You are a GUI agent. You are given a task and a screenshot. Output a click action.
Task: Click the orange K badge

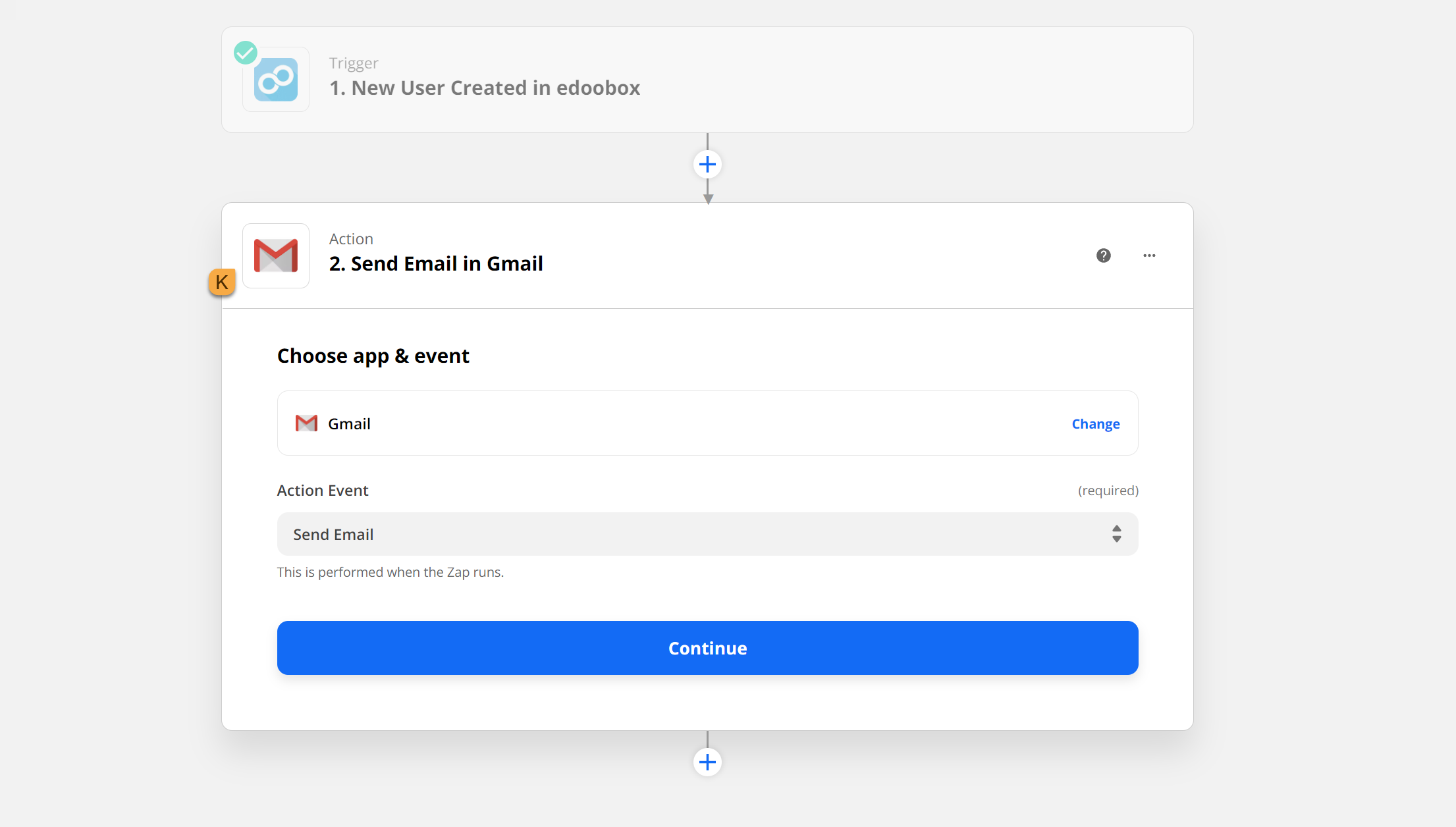click(222, 282)
